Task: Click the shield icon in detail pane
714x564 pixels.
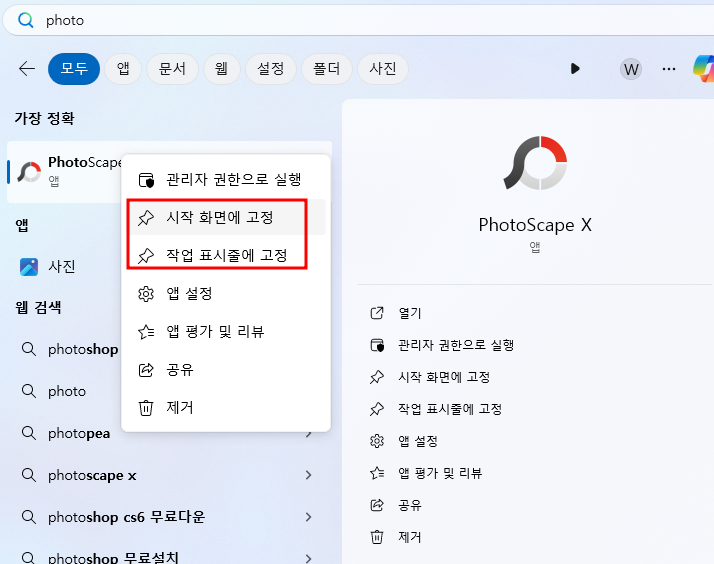Action: (377, 346)
